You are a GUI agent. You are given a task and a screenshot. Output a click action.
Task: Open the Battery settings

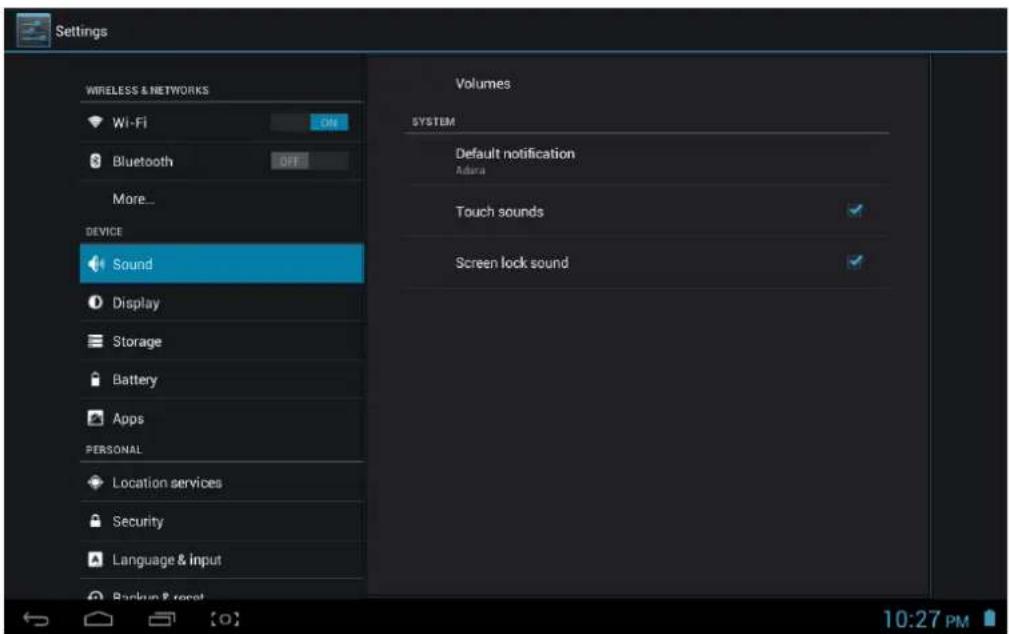click(x=222, y=380)
